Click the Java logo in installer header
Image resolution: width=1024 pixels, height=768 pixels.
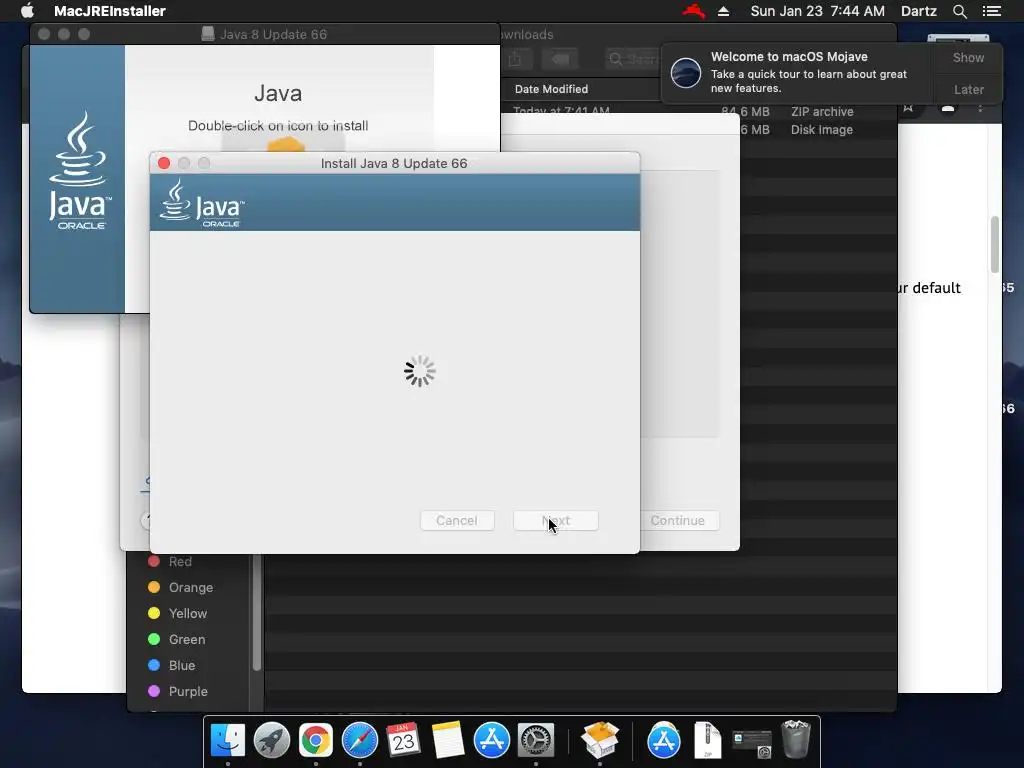[202, 203]
